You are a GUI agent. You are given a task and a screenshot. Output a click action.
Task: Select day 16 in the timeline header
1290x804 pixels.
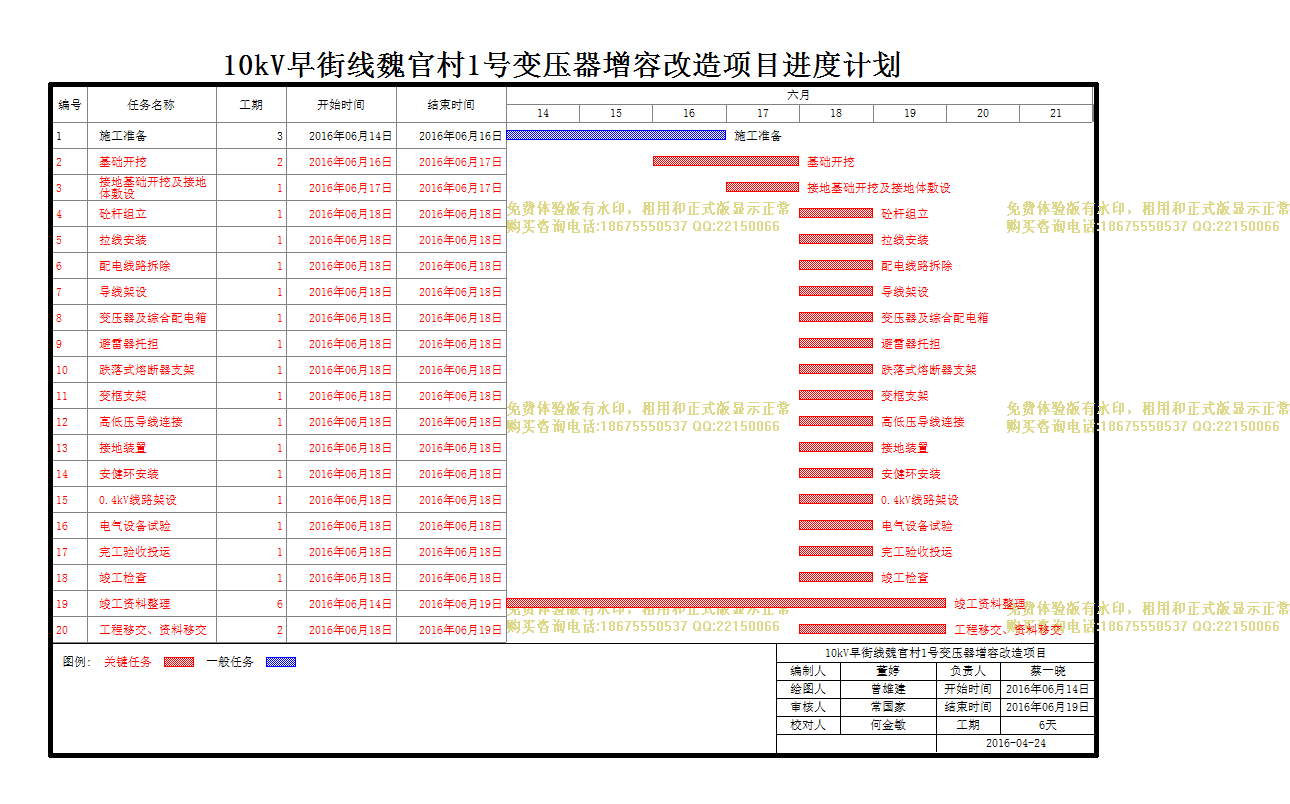coord(689,114)
